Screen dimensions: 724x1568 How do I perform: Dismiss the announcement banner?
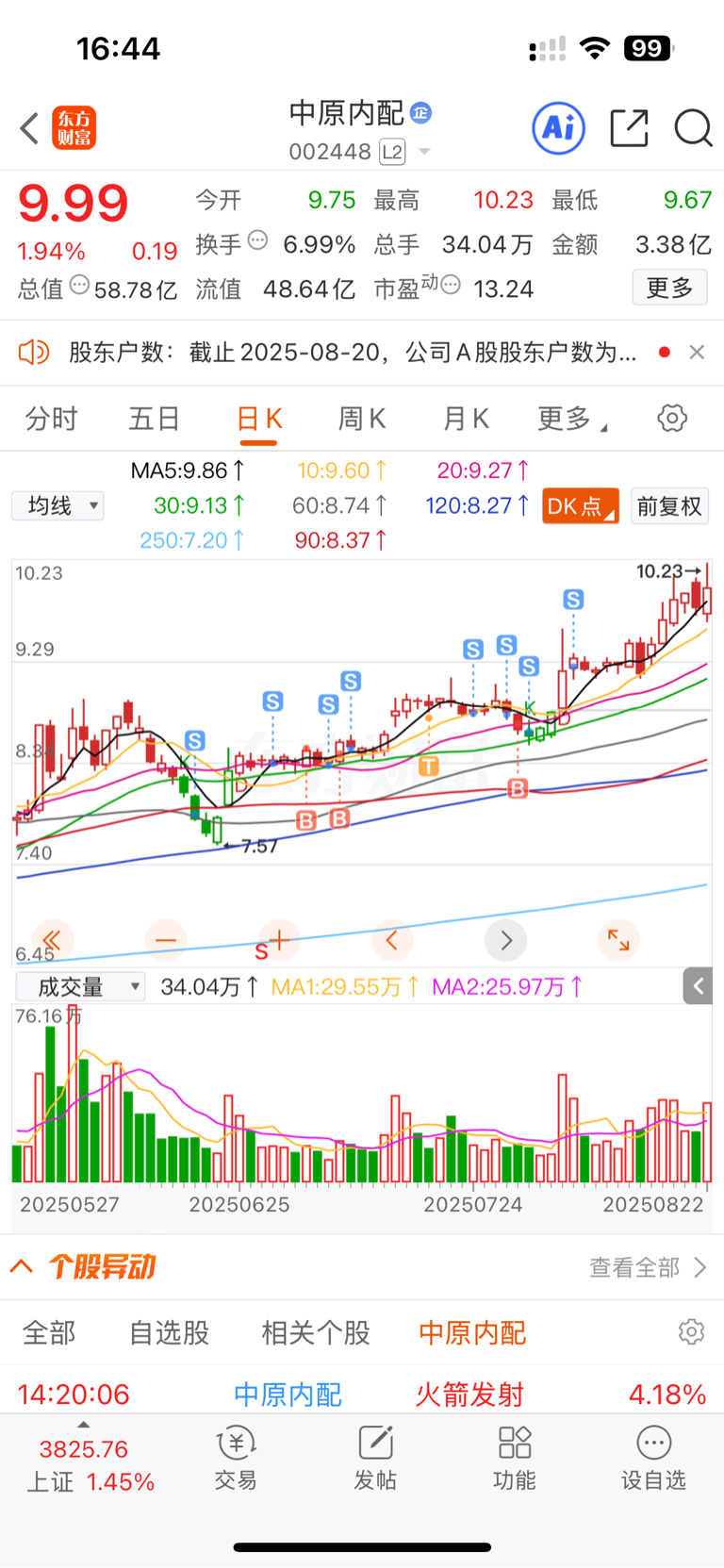(x=697, y=353)
